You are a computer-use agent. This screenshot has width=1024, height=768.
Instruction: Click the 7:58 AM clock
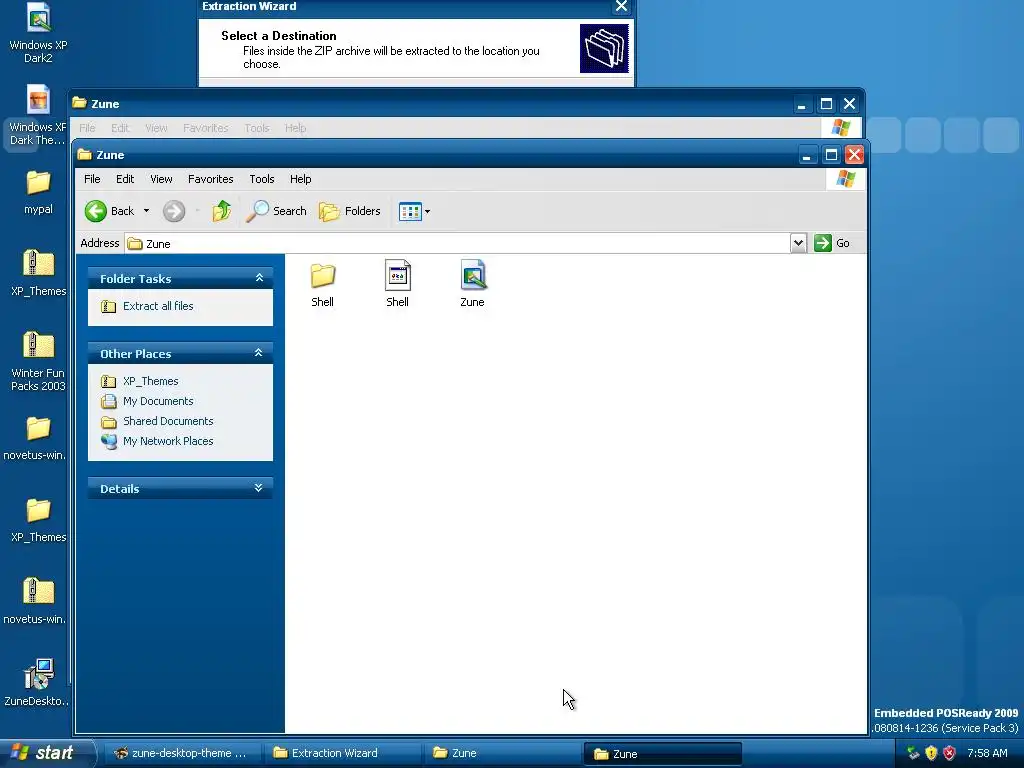tap(987, 753)
